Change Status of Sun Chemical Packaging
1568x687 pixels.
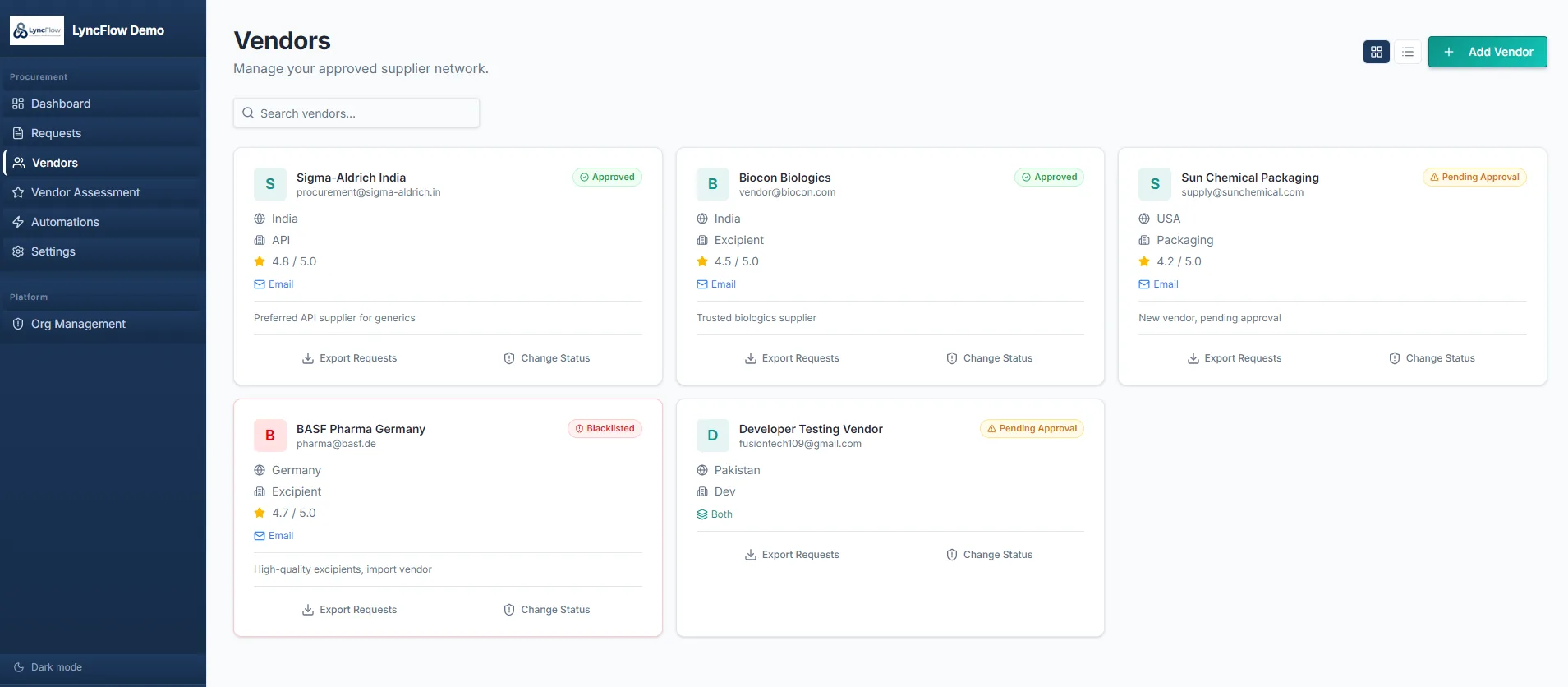[x=1432, y=358]
